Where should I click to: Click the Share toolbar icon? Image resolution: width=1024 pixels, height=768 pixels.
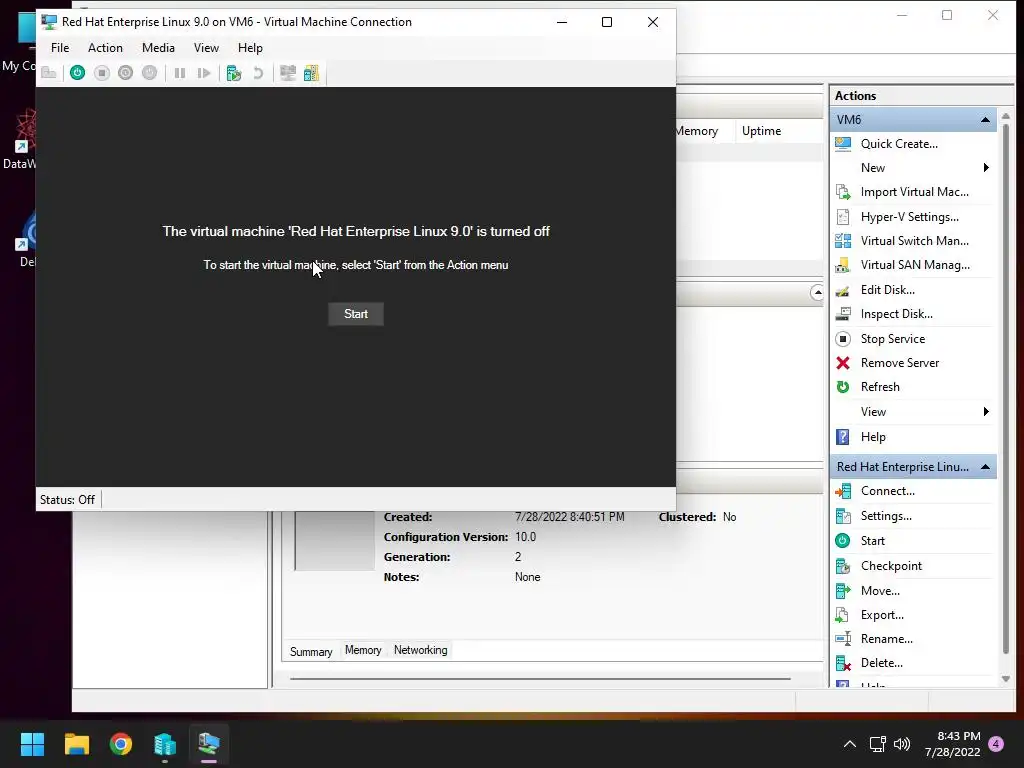312,73
